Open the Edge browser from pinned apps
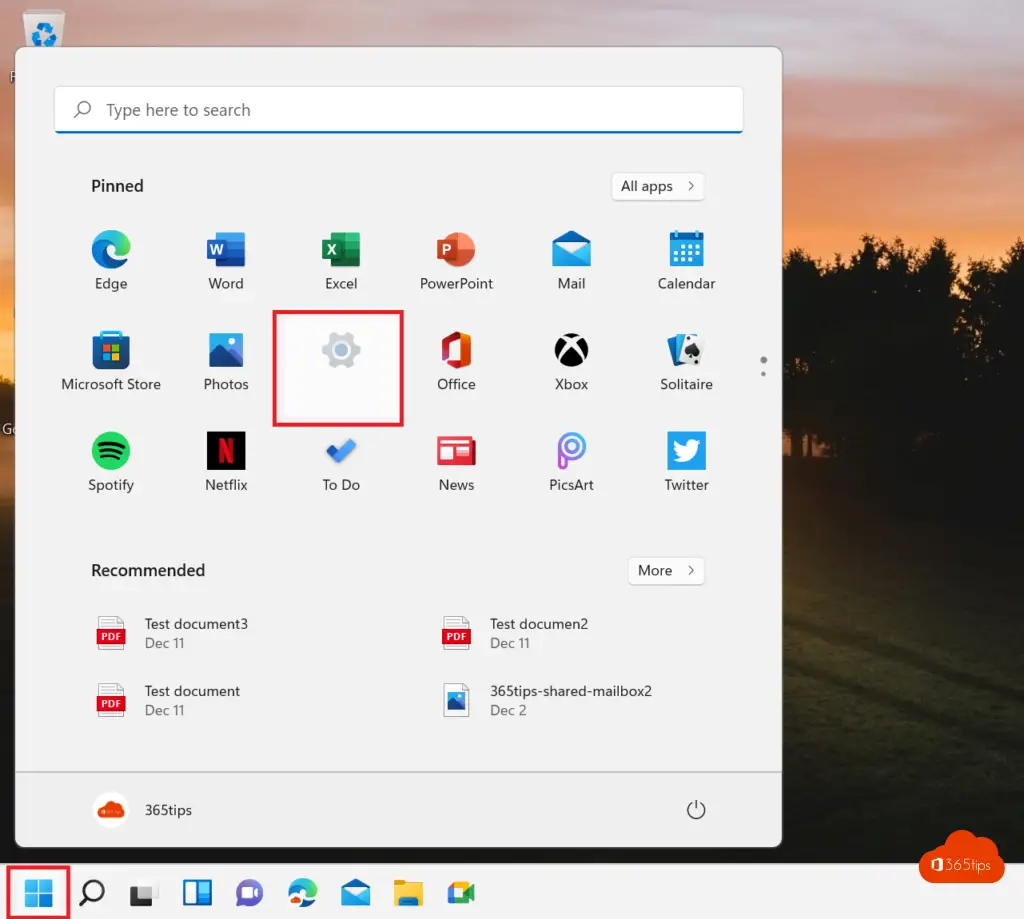The image size is (1024, 919). [111, 259]
